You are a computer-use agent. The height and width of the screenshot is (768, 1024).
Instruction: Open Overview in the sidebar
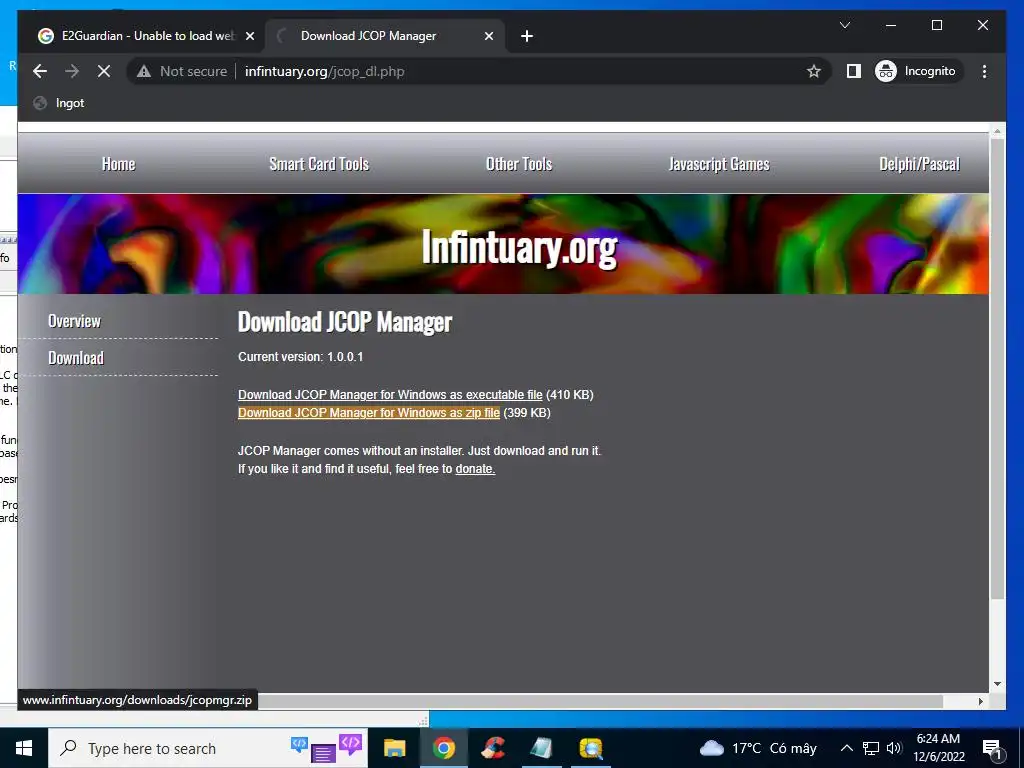click(74, 321)
